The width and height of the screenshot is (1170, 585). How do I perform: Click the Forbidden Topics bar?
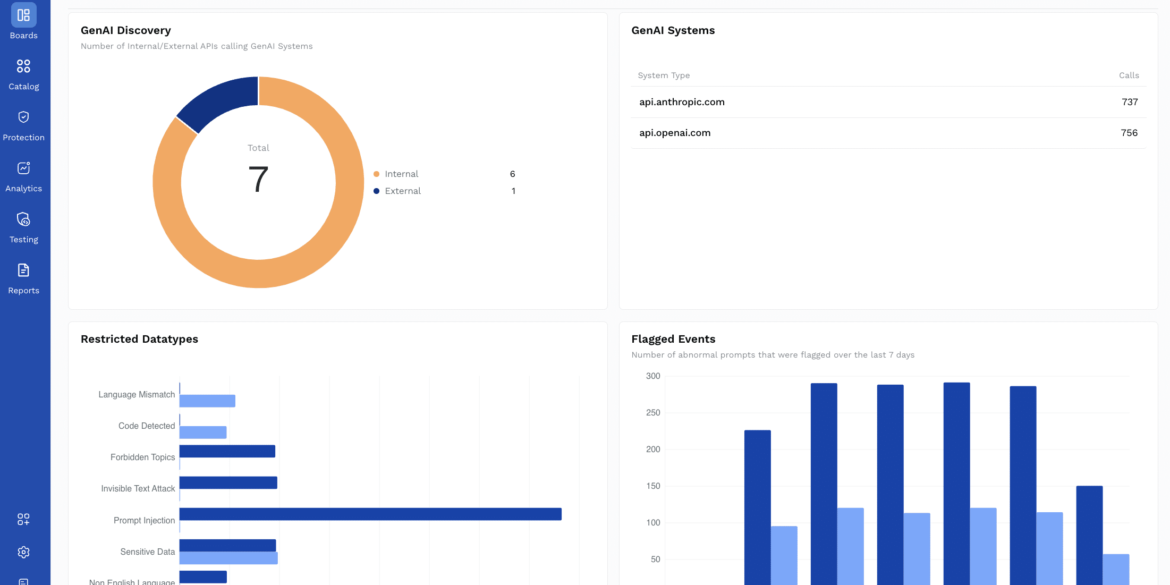coord(227,451)
